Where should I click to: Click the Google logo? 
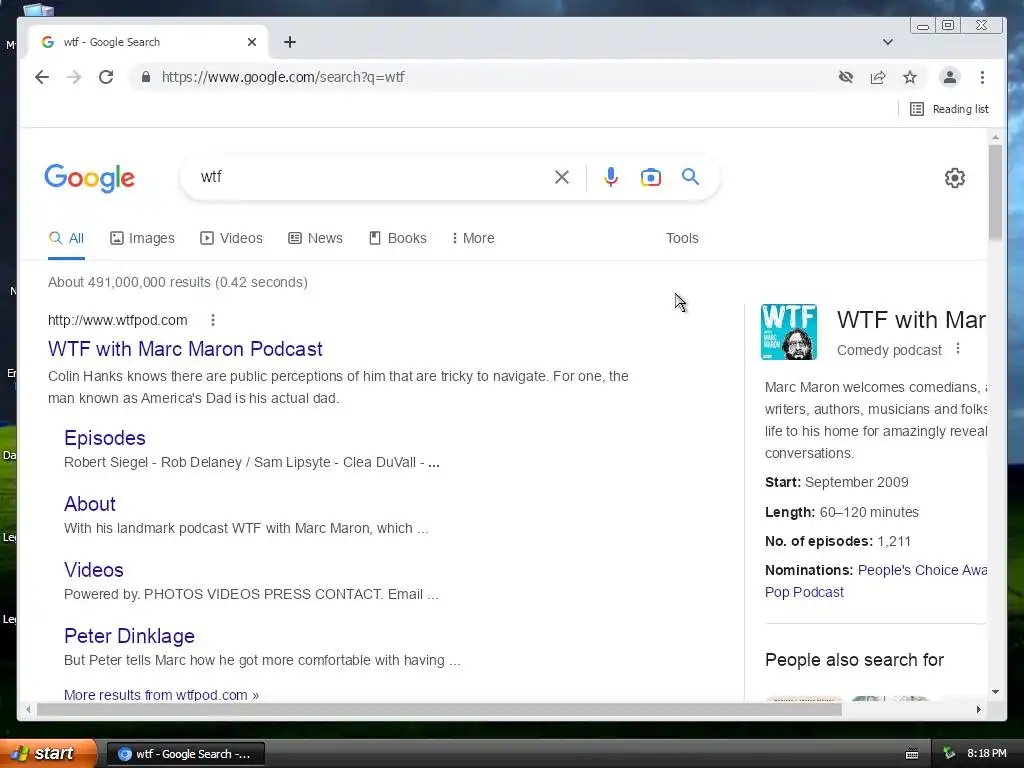(x=89, y=178)
